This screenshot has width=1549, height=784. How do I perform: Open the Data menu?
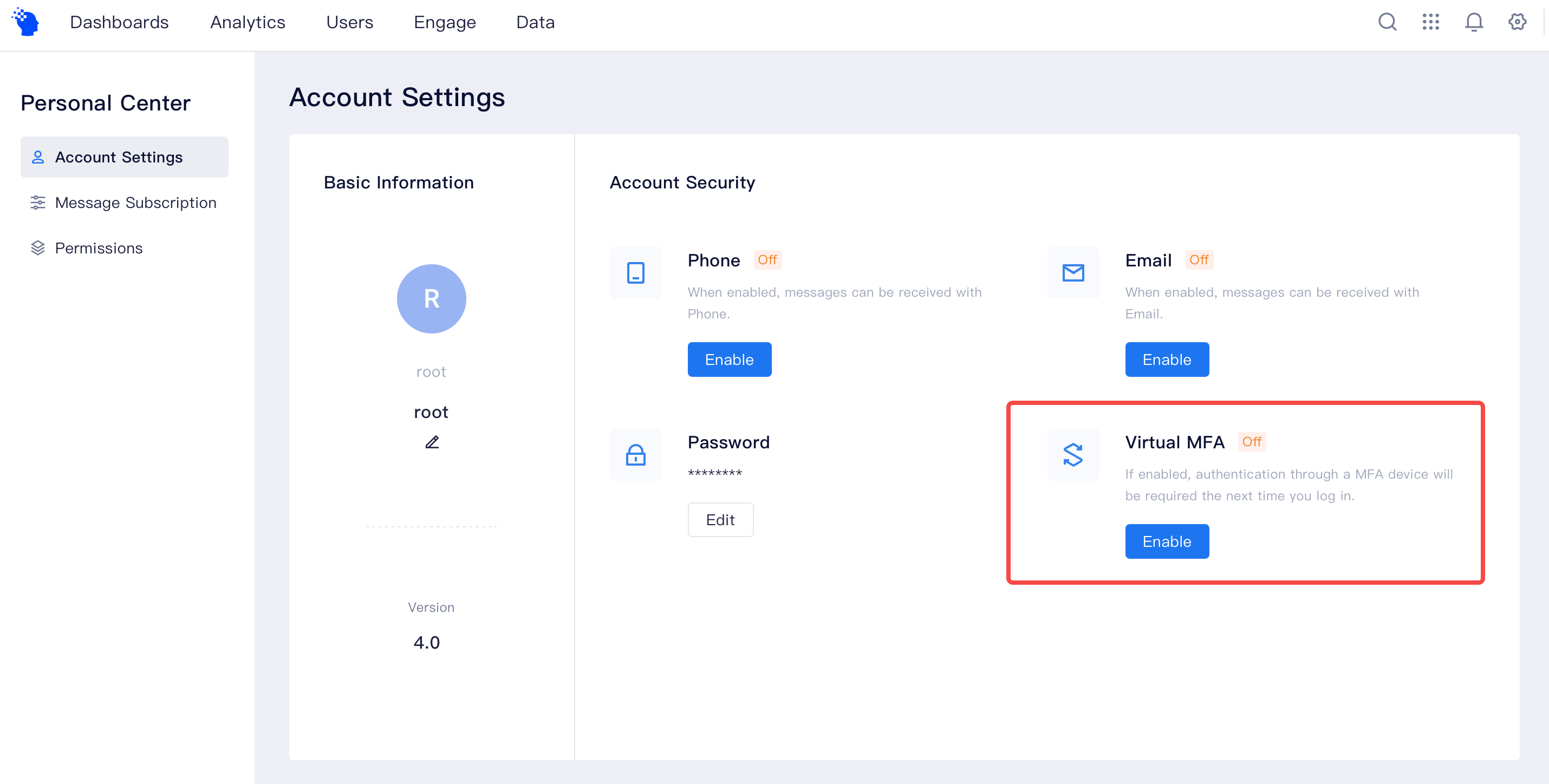[535, 22]
